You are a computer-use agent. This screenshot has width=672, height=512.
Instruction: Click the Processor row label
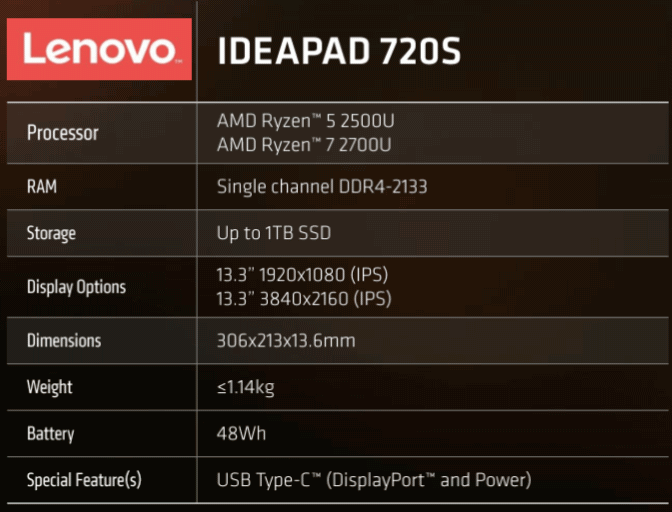pyautogui.click(x=63, y=133)
